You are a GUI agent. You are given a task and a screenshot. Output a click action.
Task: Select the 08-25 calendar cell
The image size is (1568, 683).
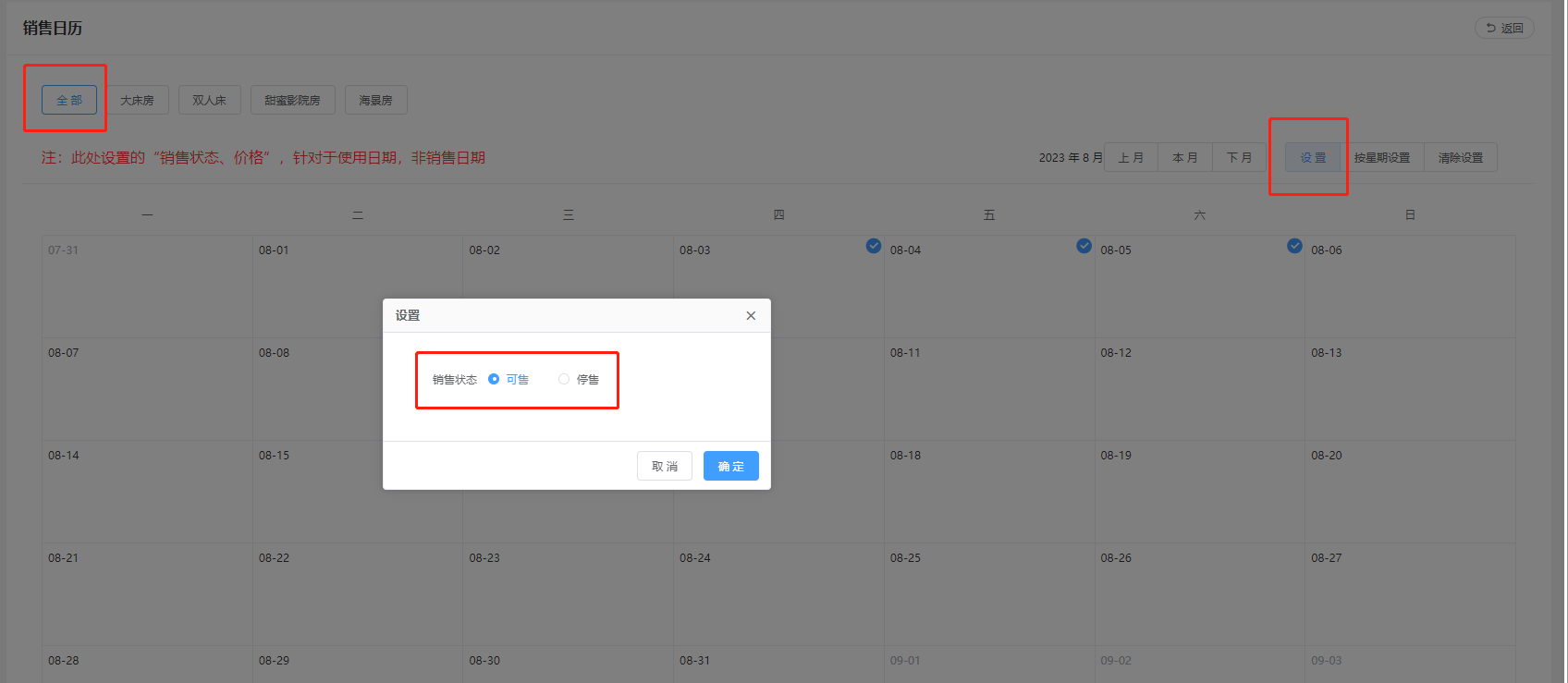tap(988, 593)
